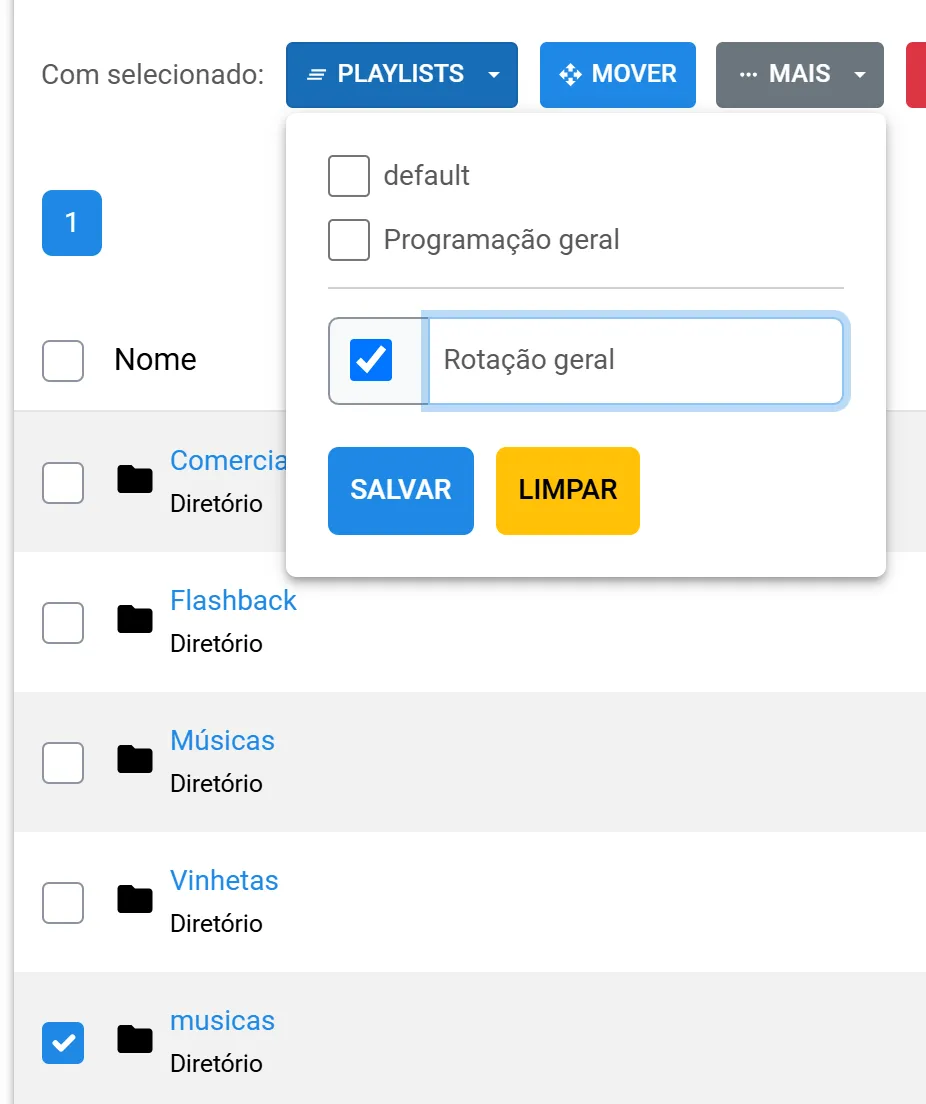Click the Playlists list icon
Viewport: 926px width, 1104px height.
pyautogui.click(x=317, y=75)
